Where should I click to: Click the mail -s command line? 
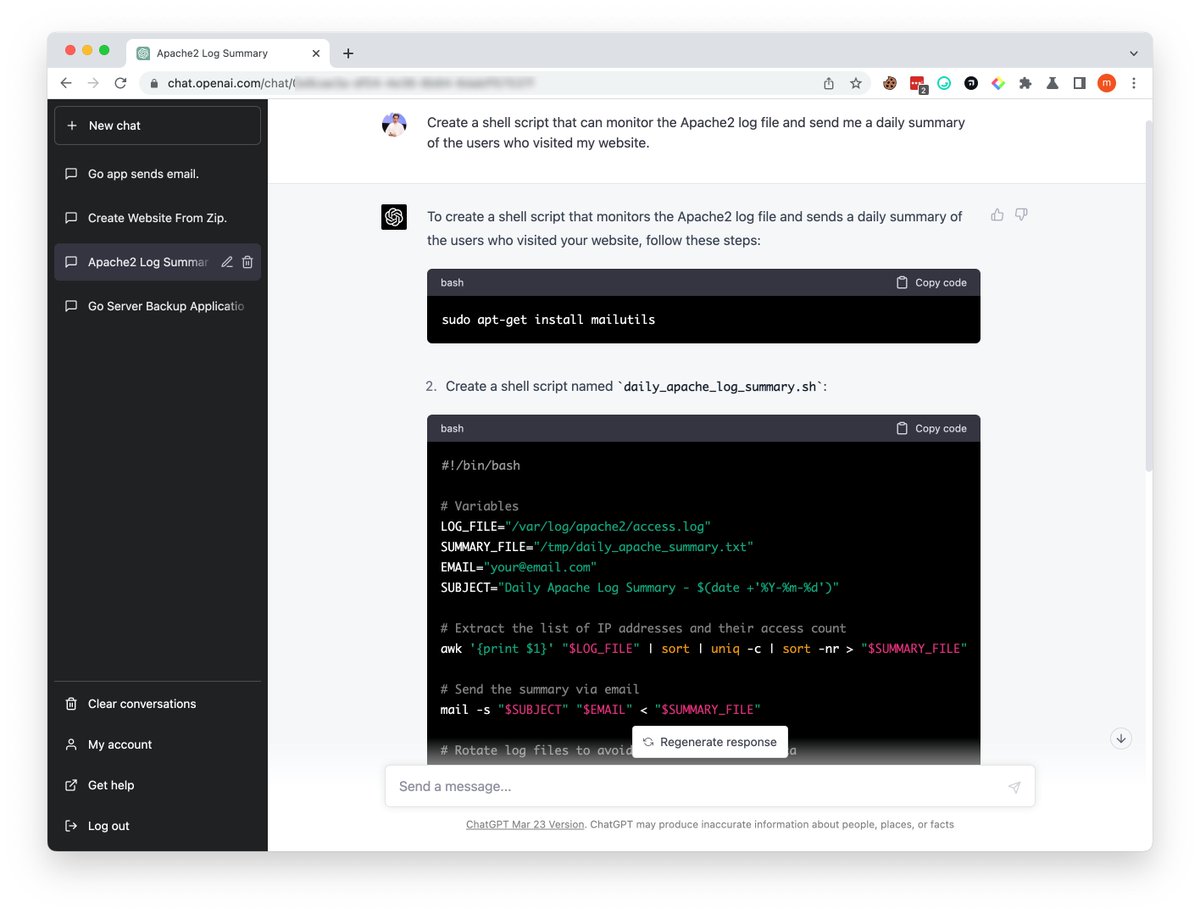tap(600, 710)
